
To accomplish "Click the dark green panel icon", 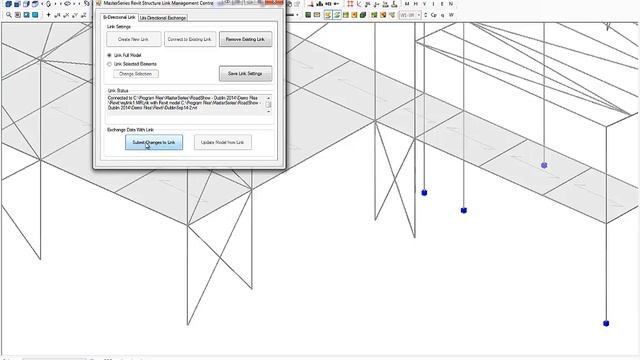I will 308,15.
